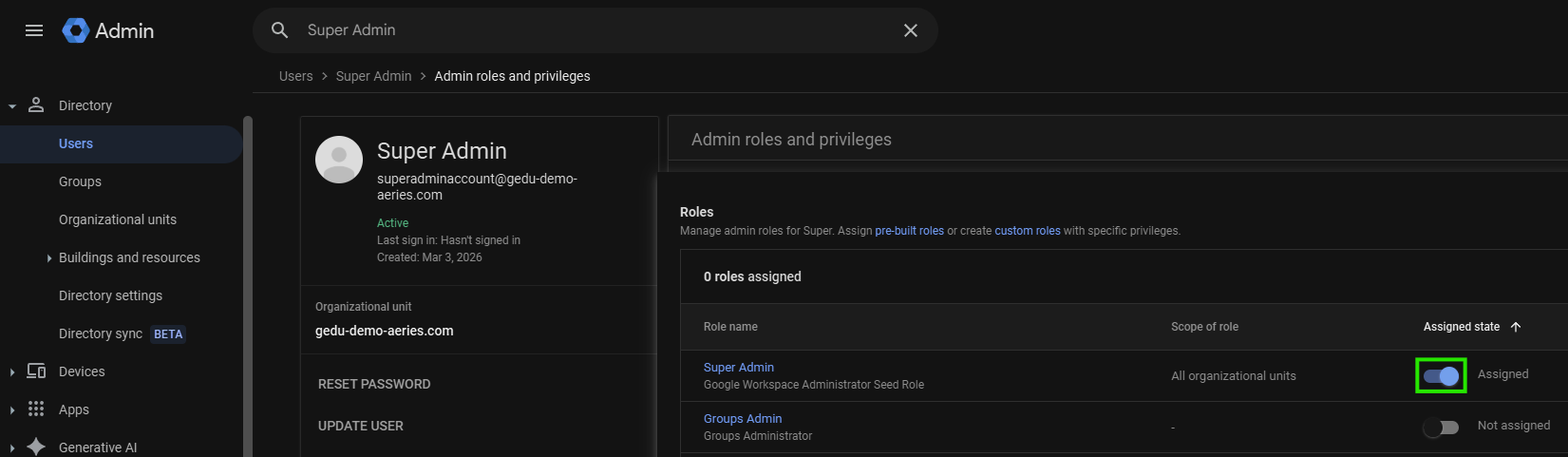Click the '0 roles assigned' text
Viewport: 1568px width, 457px height.
[x=752, y=276]
